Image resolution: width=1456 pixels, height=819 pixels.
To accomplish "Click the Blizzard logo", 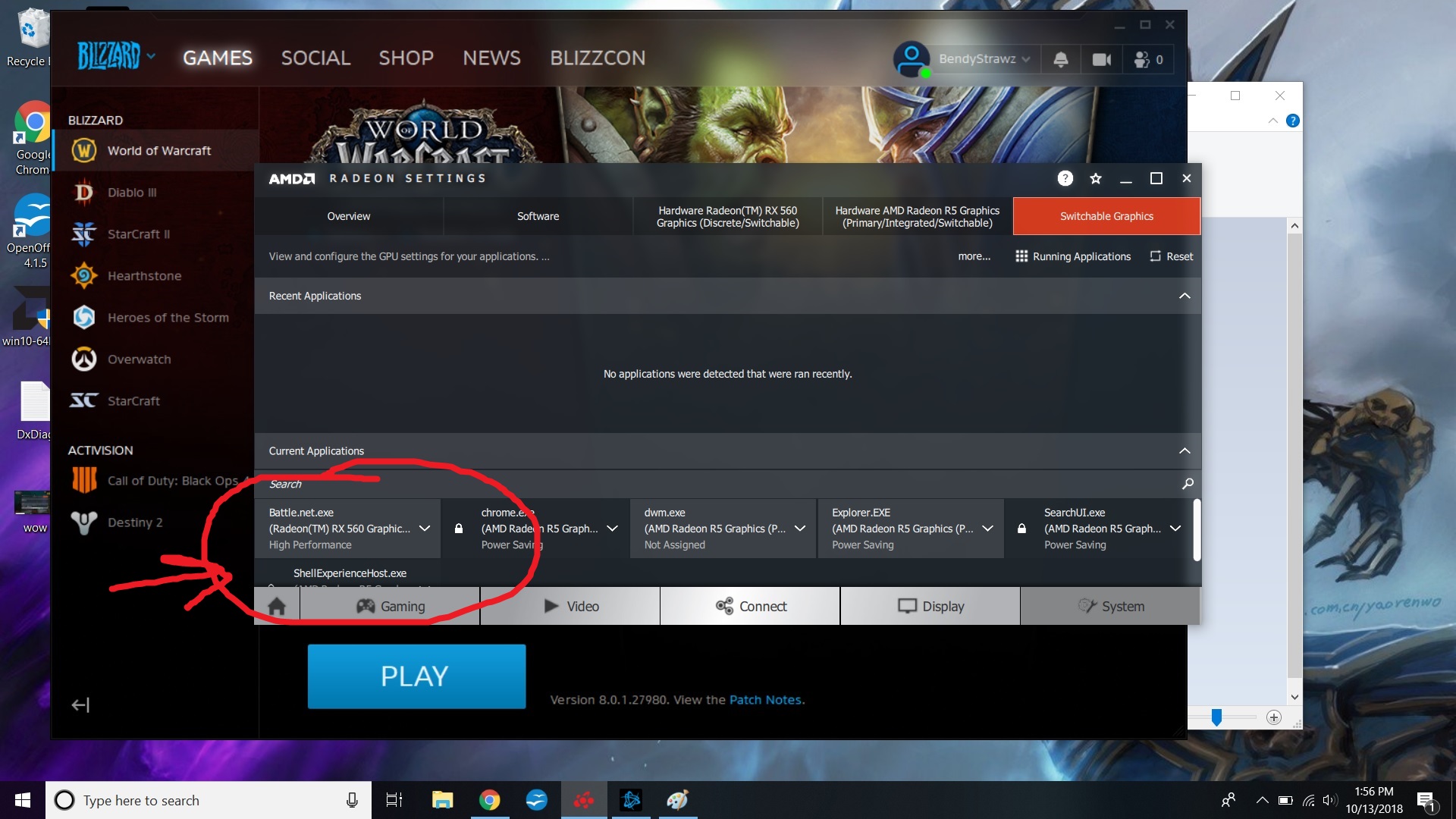I will (109, 57).
